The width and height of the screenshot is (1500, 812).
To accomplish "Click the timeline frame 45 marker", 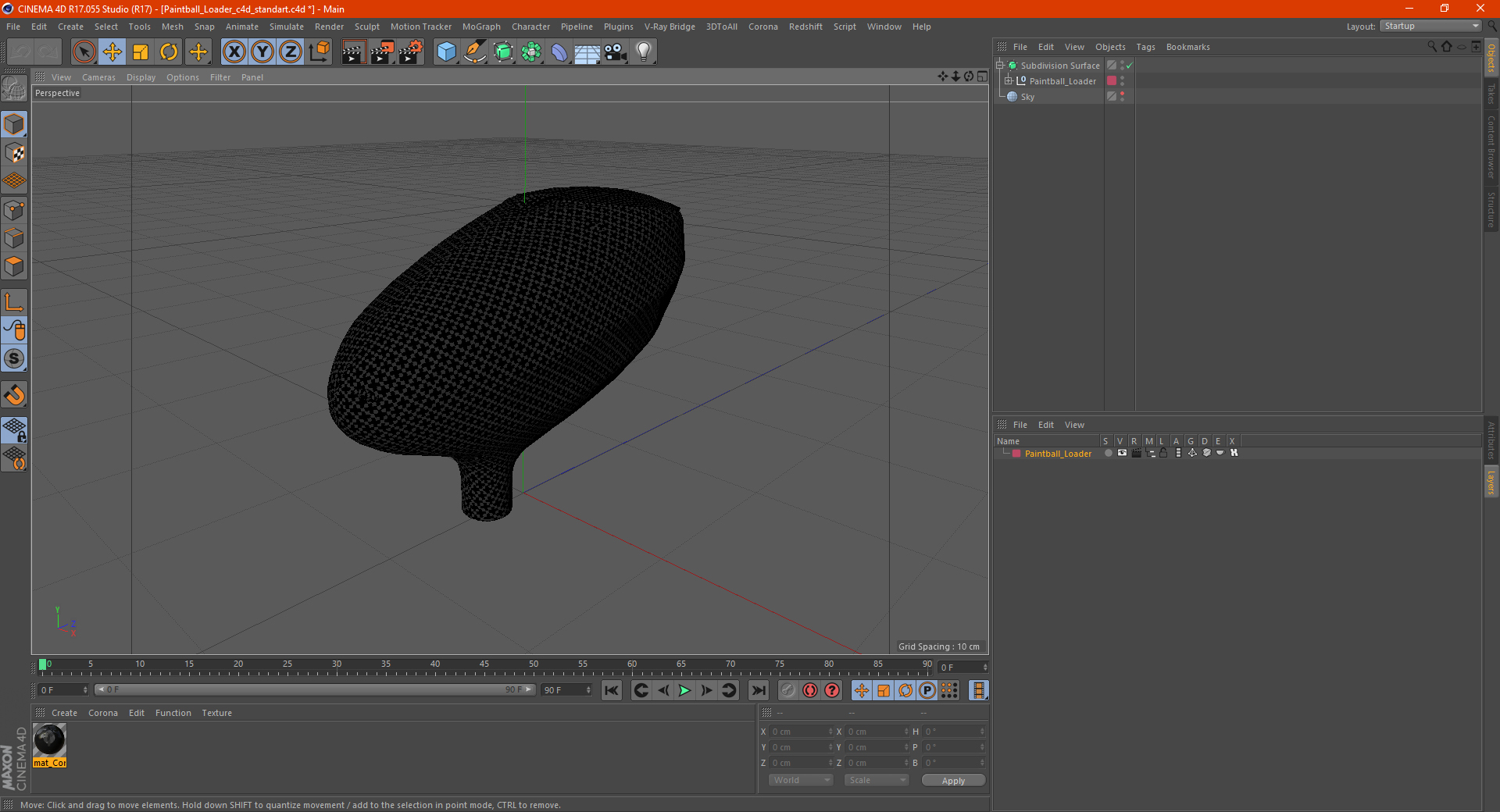I will click(484, 664).
